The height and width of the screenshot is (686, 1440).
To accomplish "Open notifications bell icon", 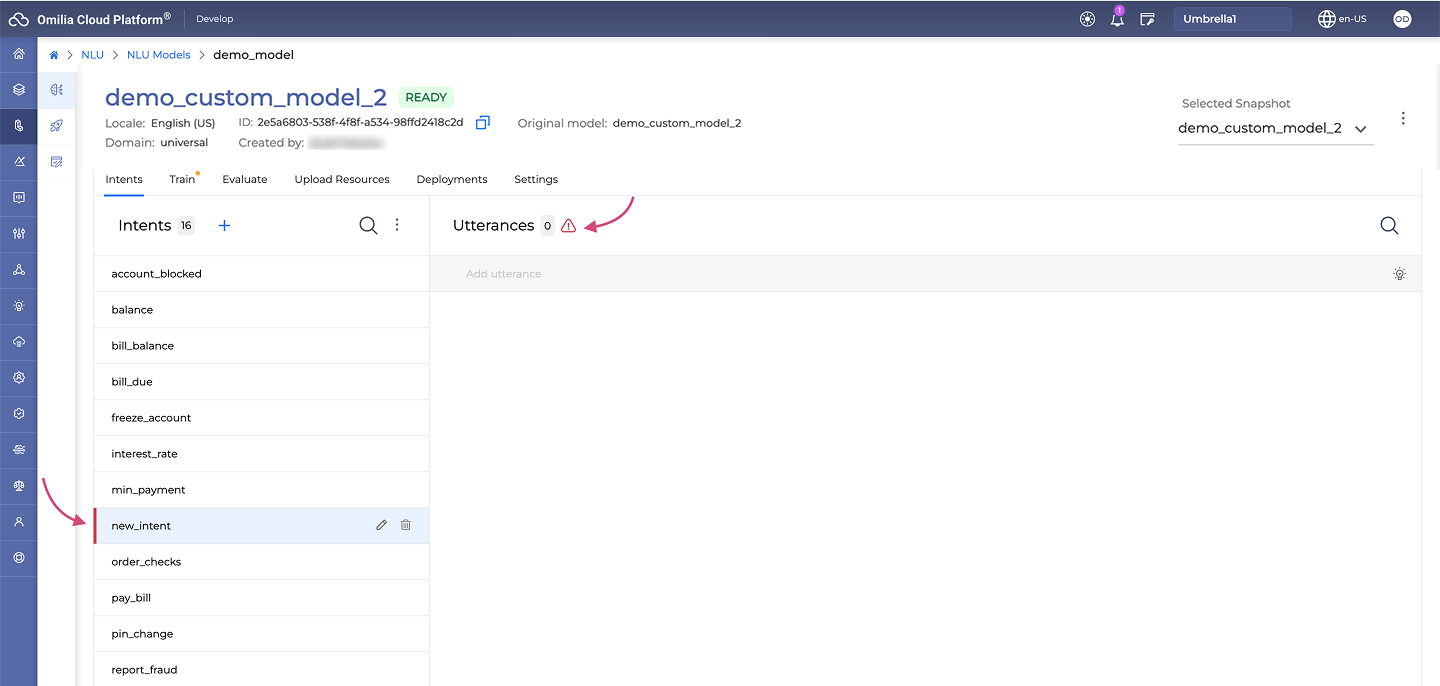I will click(x=1117, y=19).
